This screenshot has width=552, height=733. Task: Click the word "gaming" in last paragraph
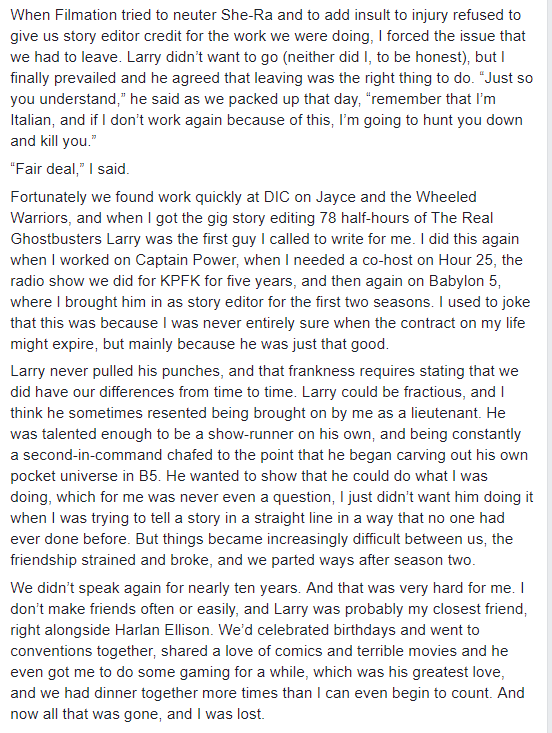click(x=202, y=672)
